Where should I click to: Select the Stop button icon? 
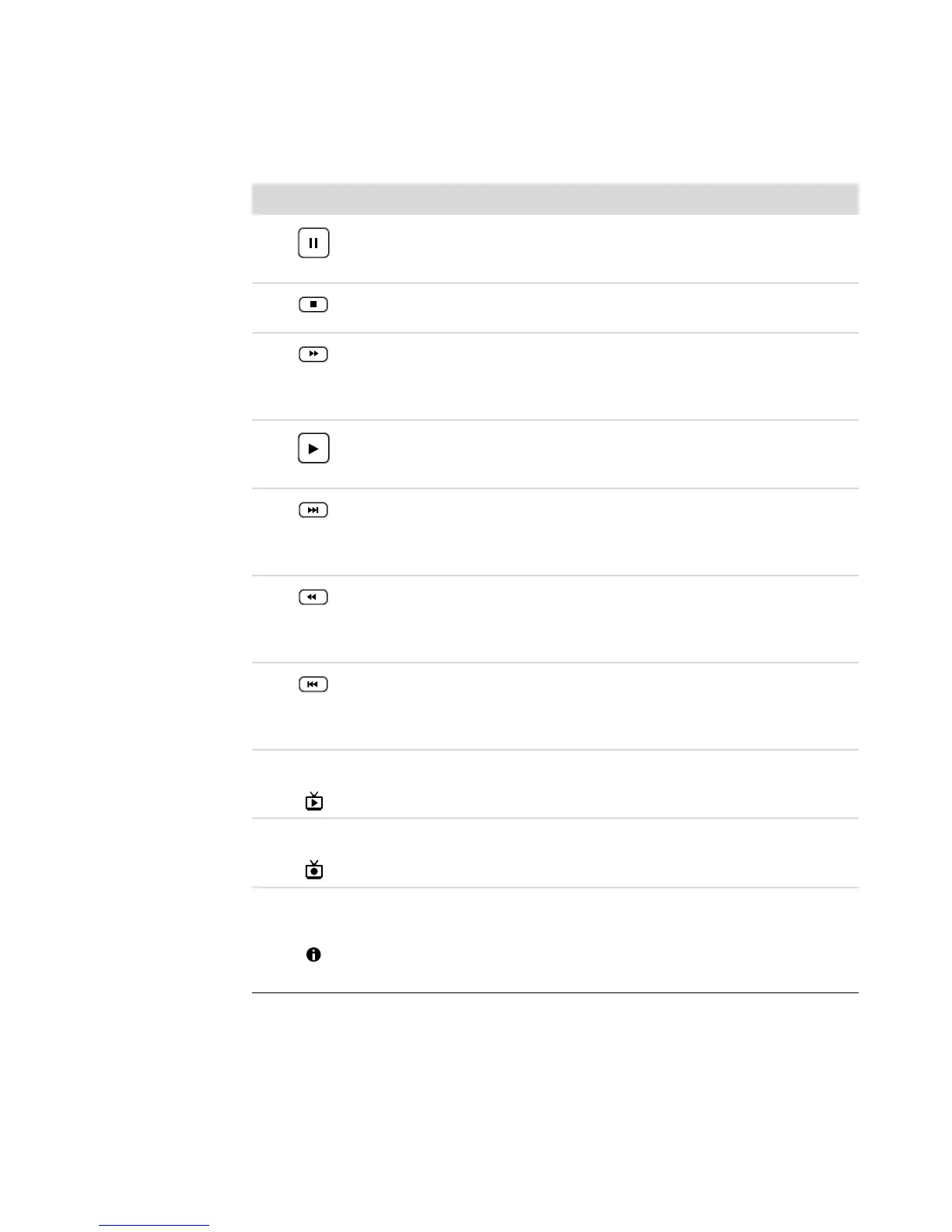click(313, 305)
